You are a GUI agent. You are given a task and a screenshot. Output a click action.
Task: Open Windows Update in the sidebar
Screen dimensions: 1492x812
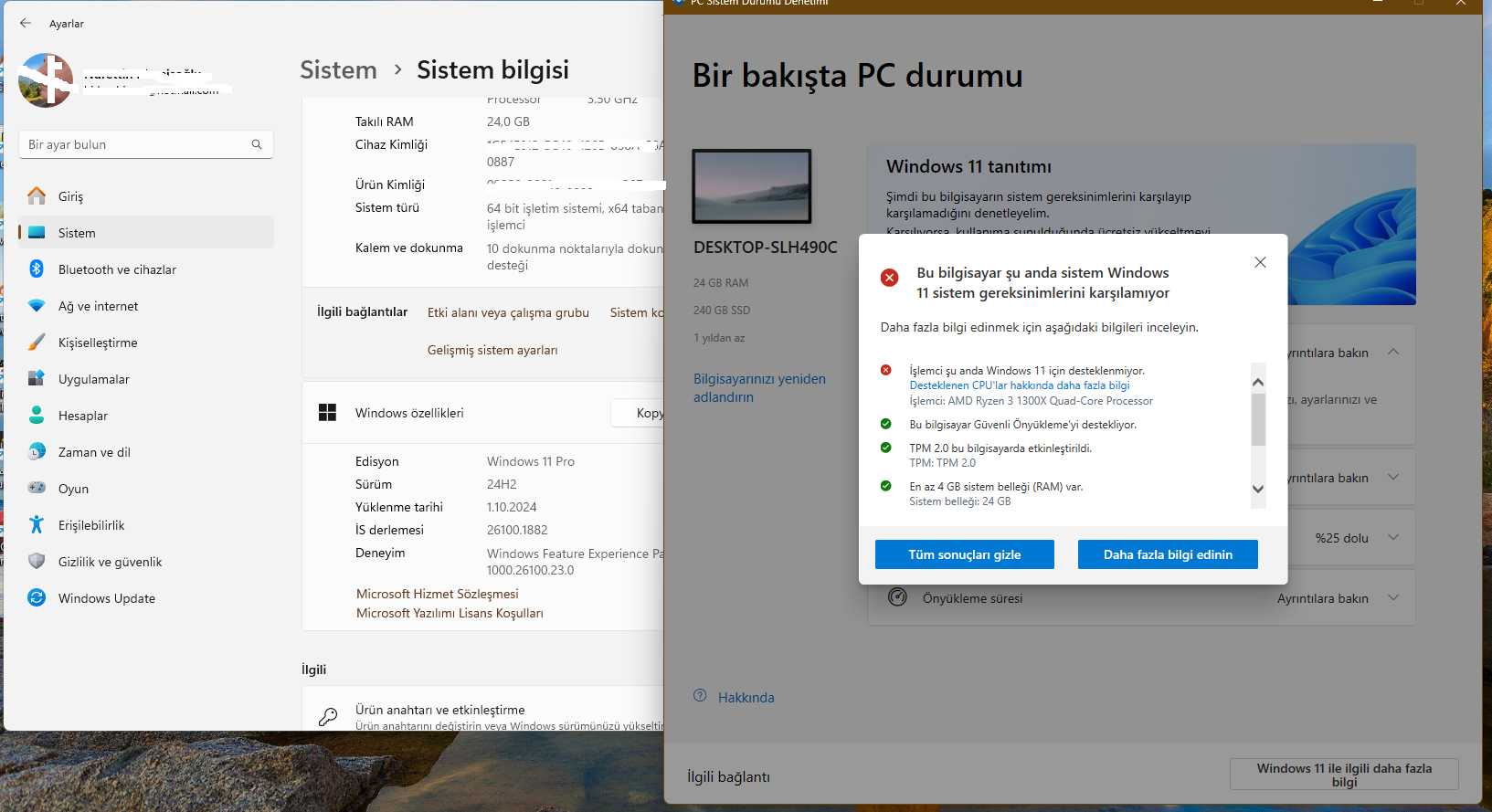146,597
